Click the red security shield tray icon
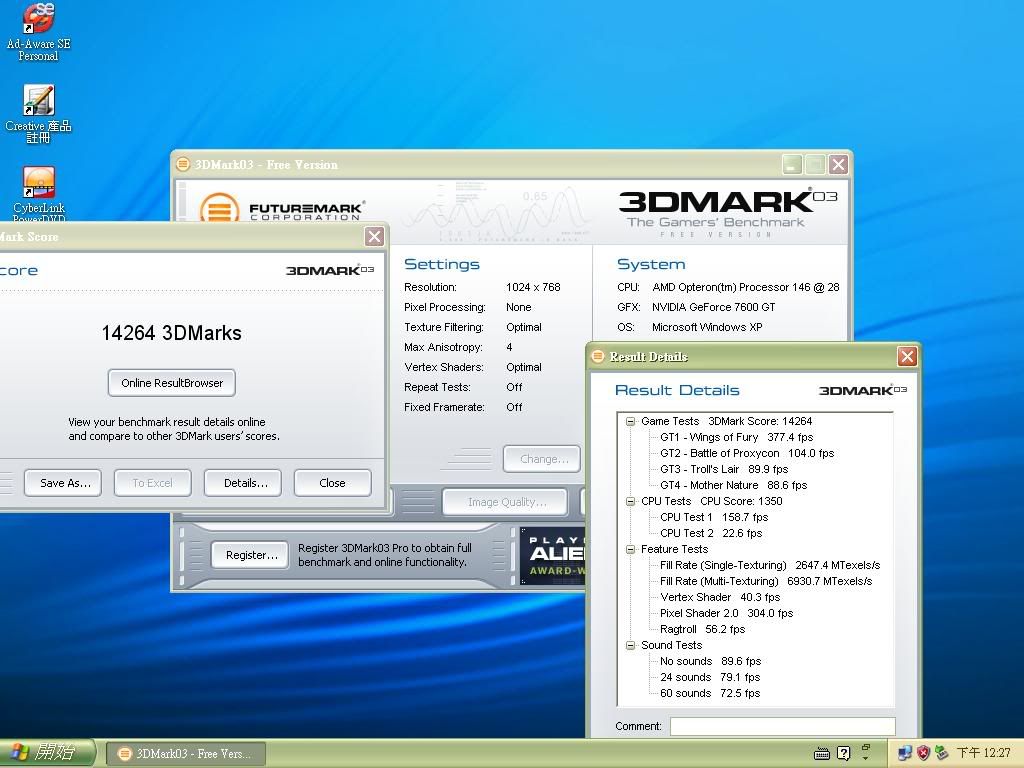The width and height of the screenshot is (1024, 768). tap(923, 753)
